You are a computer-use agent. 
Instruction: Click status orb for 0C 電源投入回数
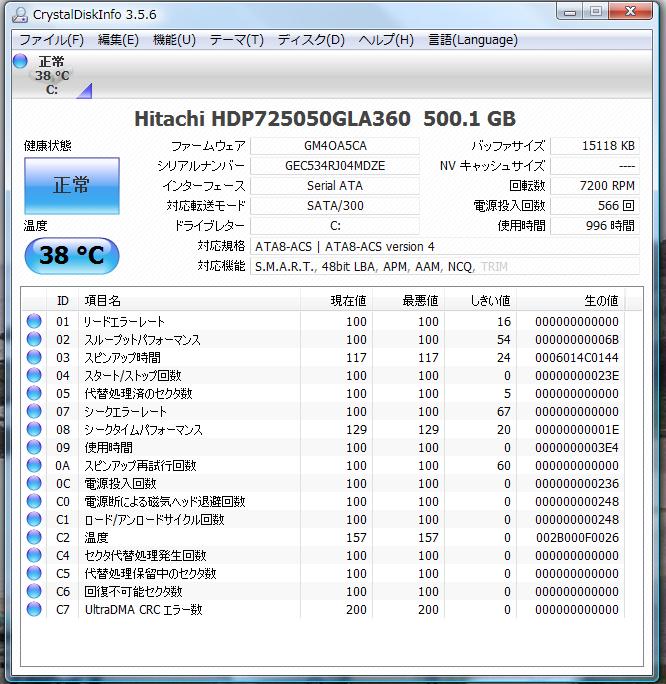(x=34, y=483)
